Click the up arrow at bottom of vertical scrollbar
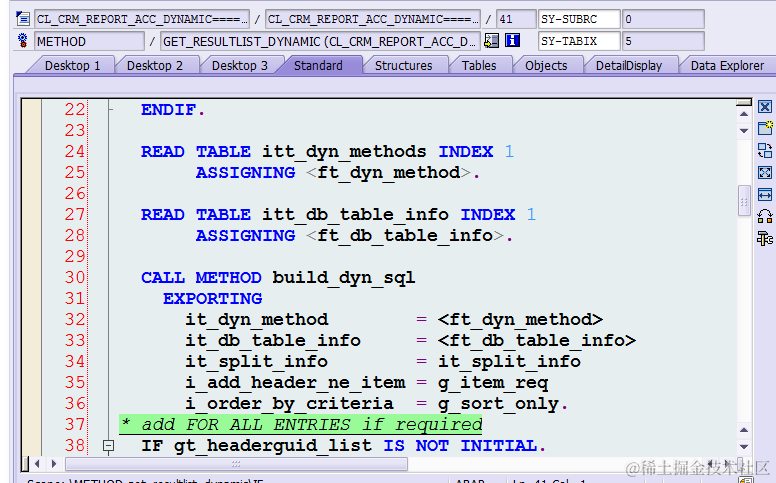This screenshot has height=483, width=776. tap(744, 430)
